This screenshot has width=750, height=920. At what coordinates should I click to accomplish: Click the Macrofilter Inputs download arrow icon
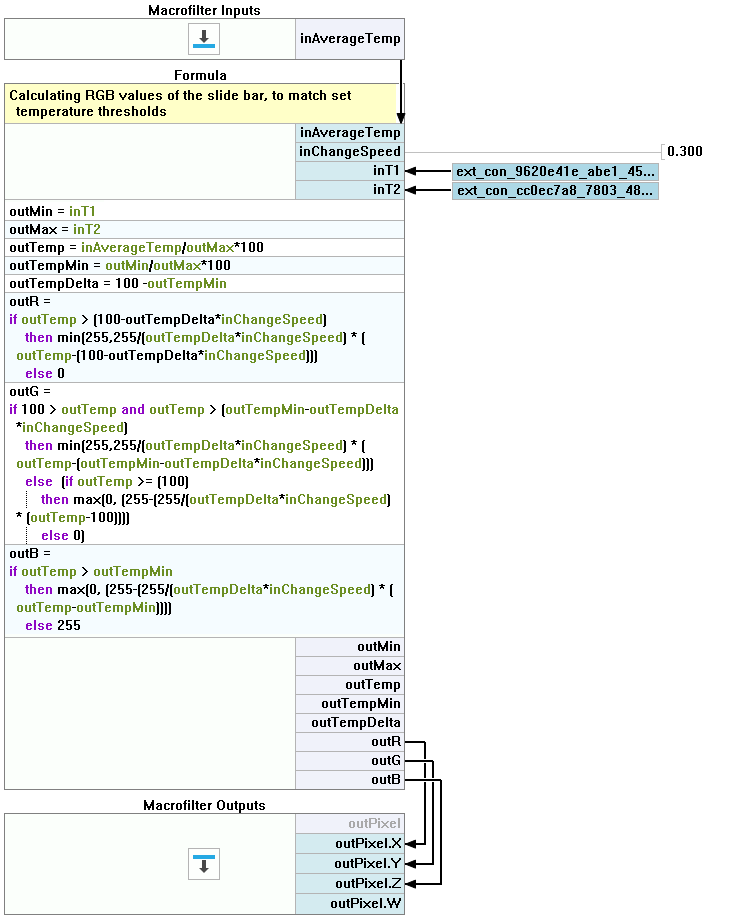click(204, 39)
